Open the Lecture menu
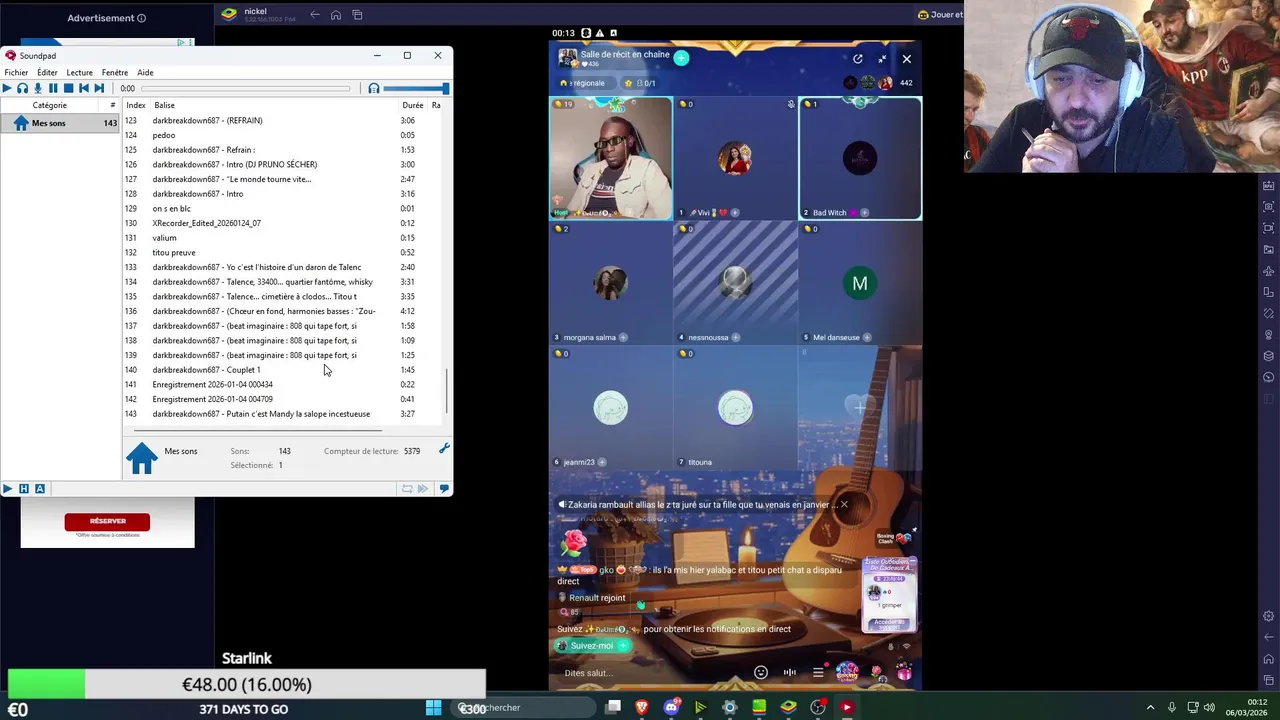 click(80, 72)
